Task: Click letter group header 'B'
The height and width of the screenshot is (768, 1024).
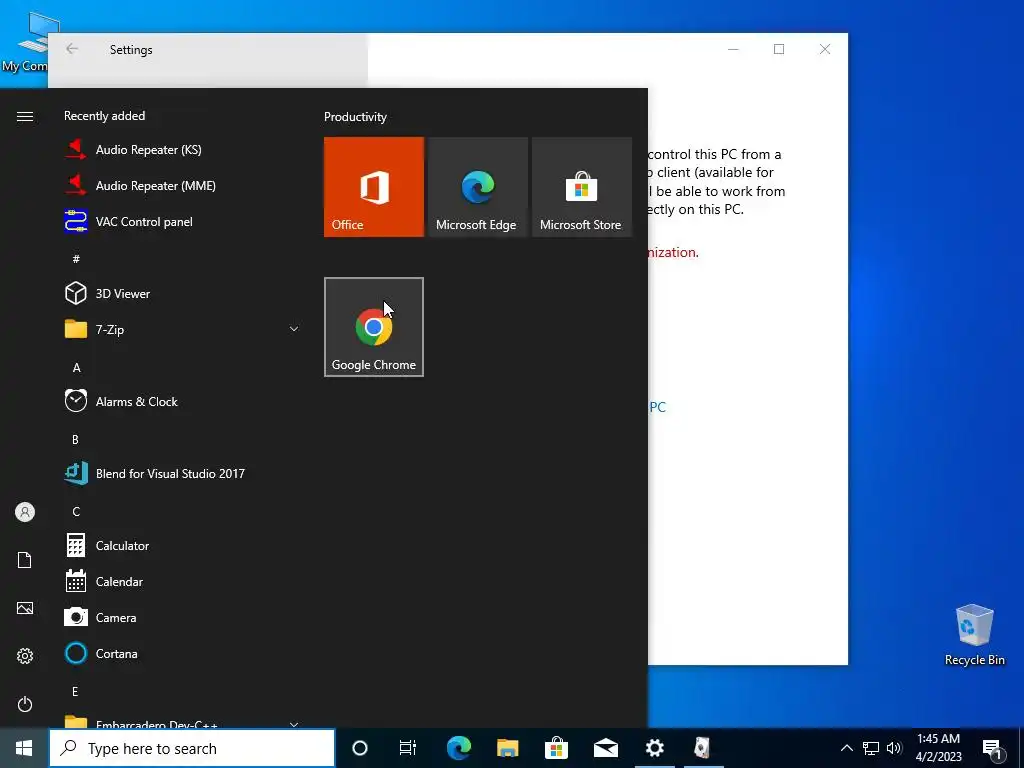Action: pos(75,440)
